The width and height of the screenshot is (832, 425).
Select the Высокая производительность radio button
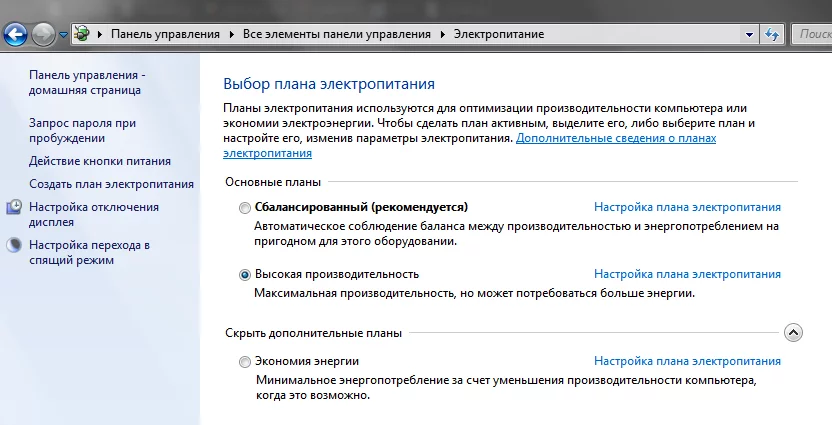[x=246, y=274]
